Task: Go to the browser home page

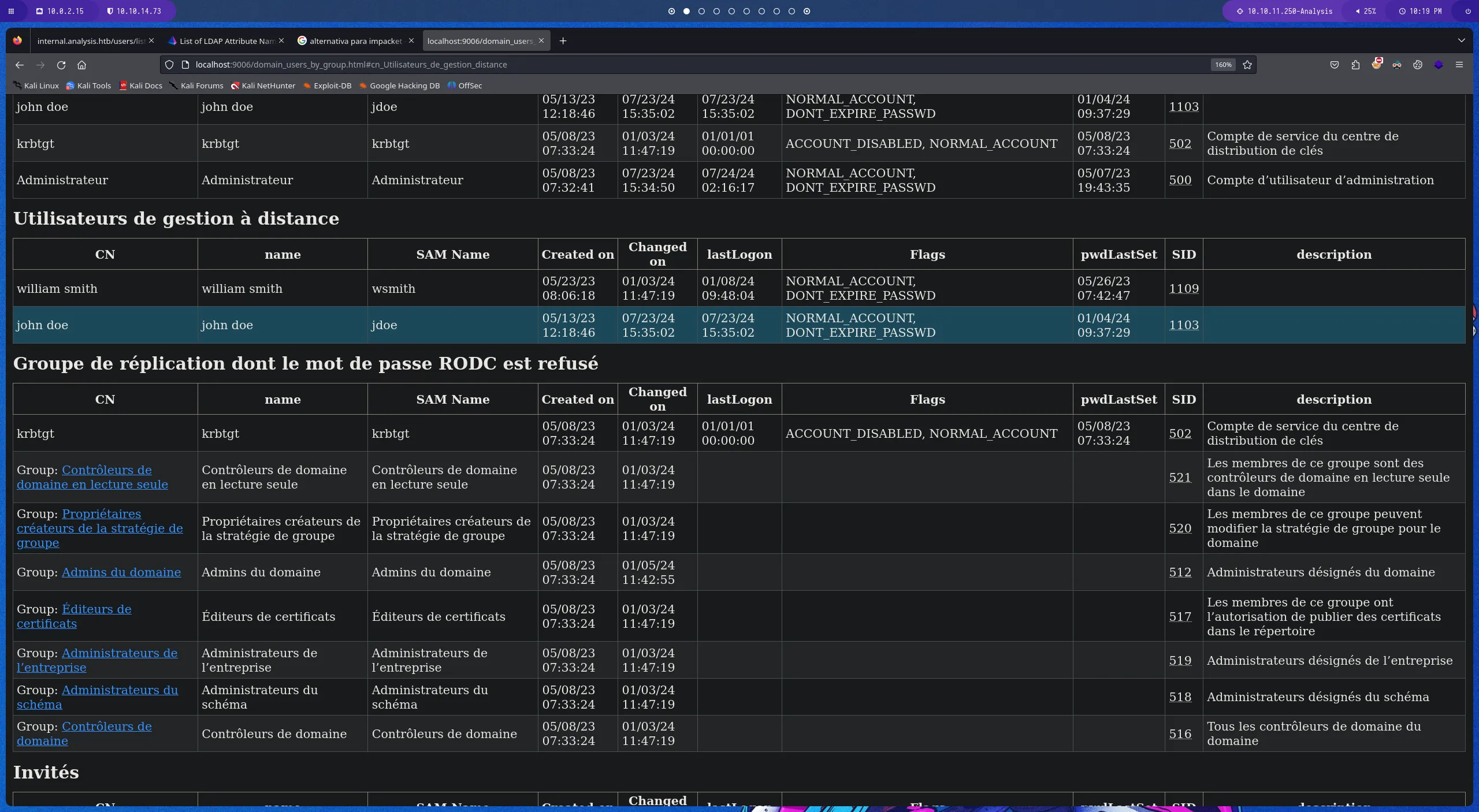Action: [x=81, y=65]
